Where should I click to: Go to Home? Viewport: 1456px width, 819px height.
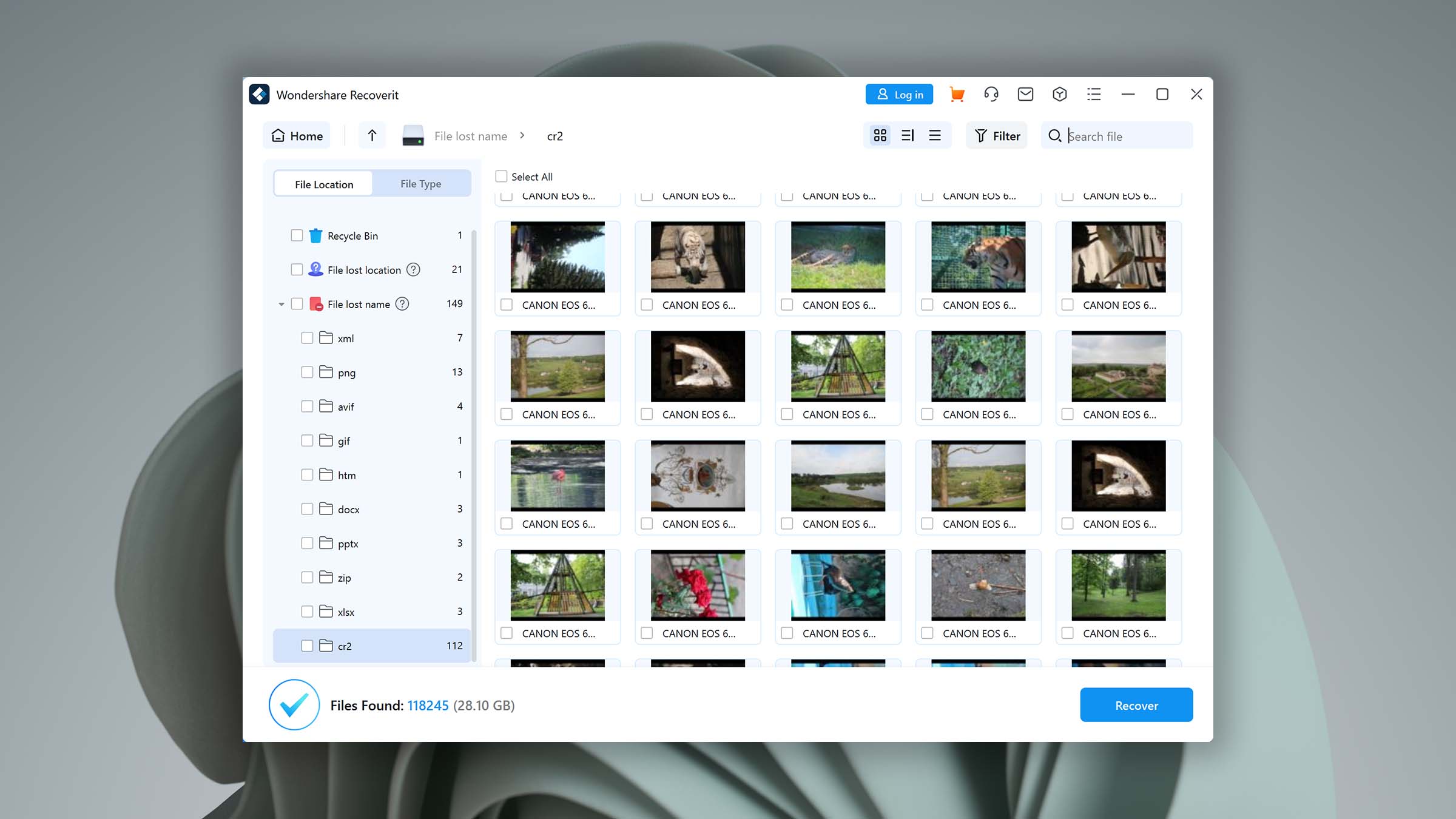click(297, 135)
